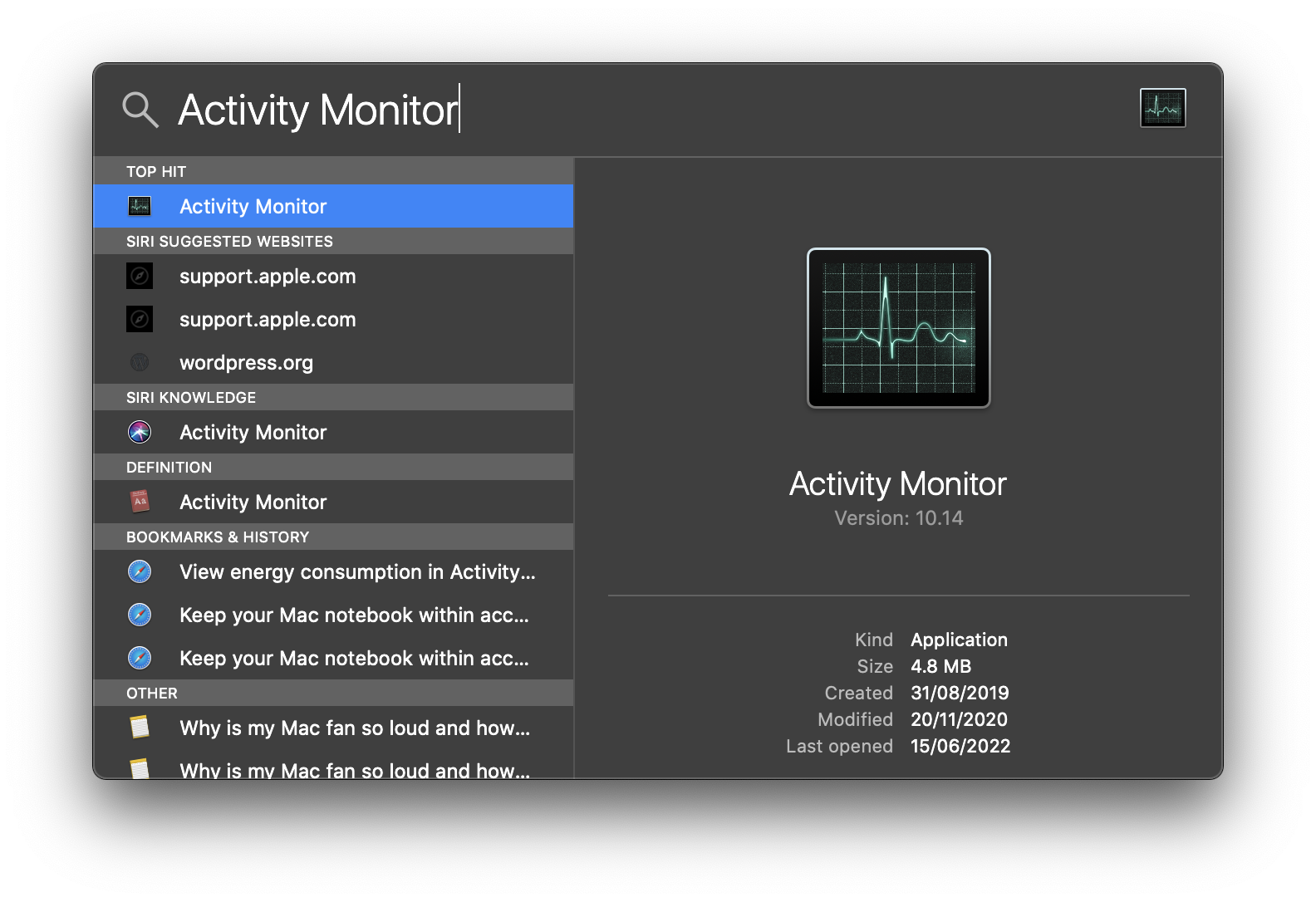Click Safari icon beside View energy consumption
Screen dimensions: 1316x902
[x=140, y=571]
